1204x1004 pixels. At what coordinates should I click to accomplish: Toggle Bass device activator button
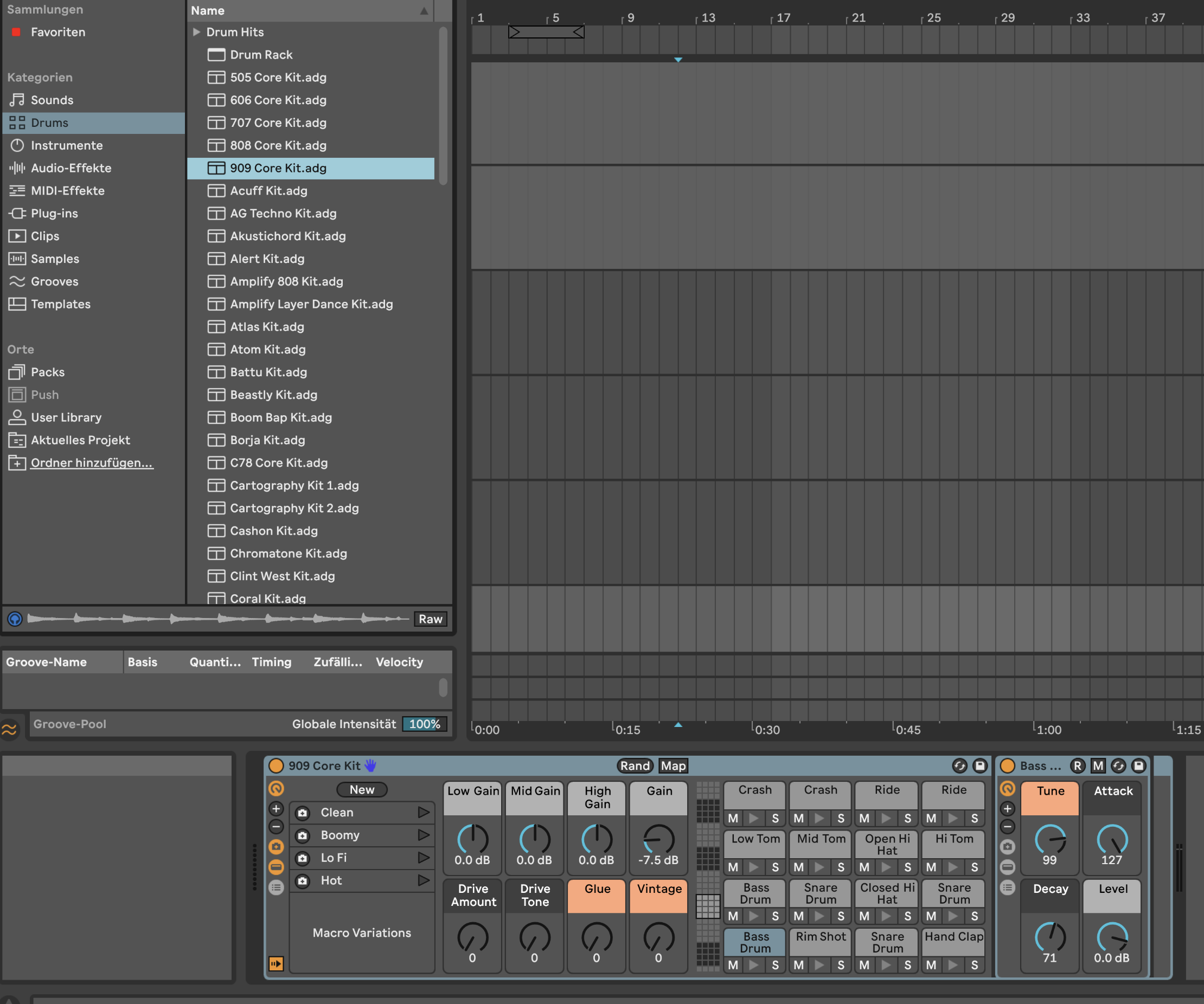1007,765
